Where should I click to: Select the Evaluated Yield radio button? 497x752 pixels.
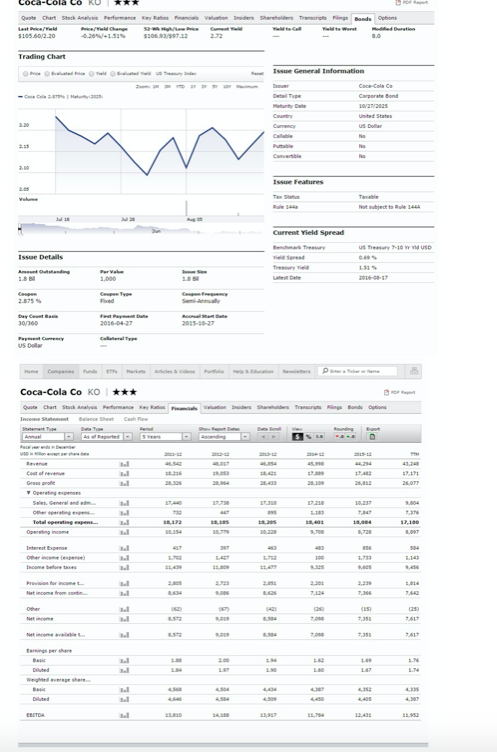113,74
